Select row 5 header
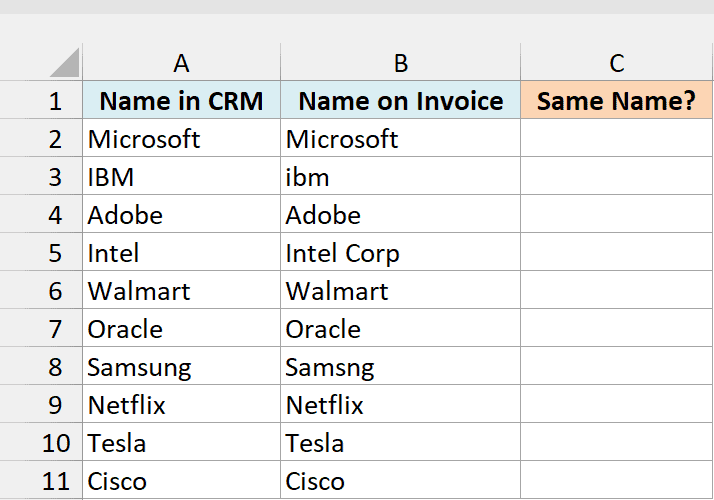The width and height of the screenshot is (714, 500). [x=41, y=253]
